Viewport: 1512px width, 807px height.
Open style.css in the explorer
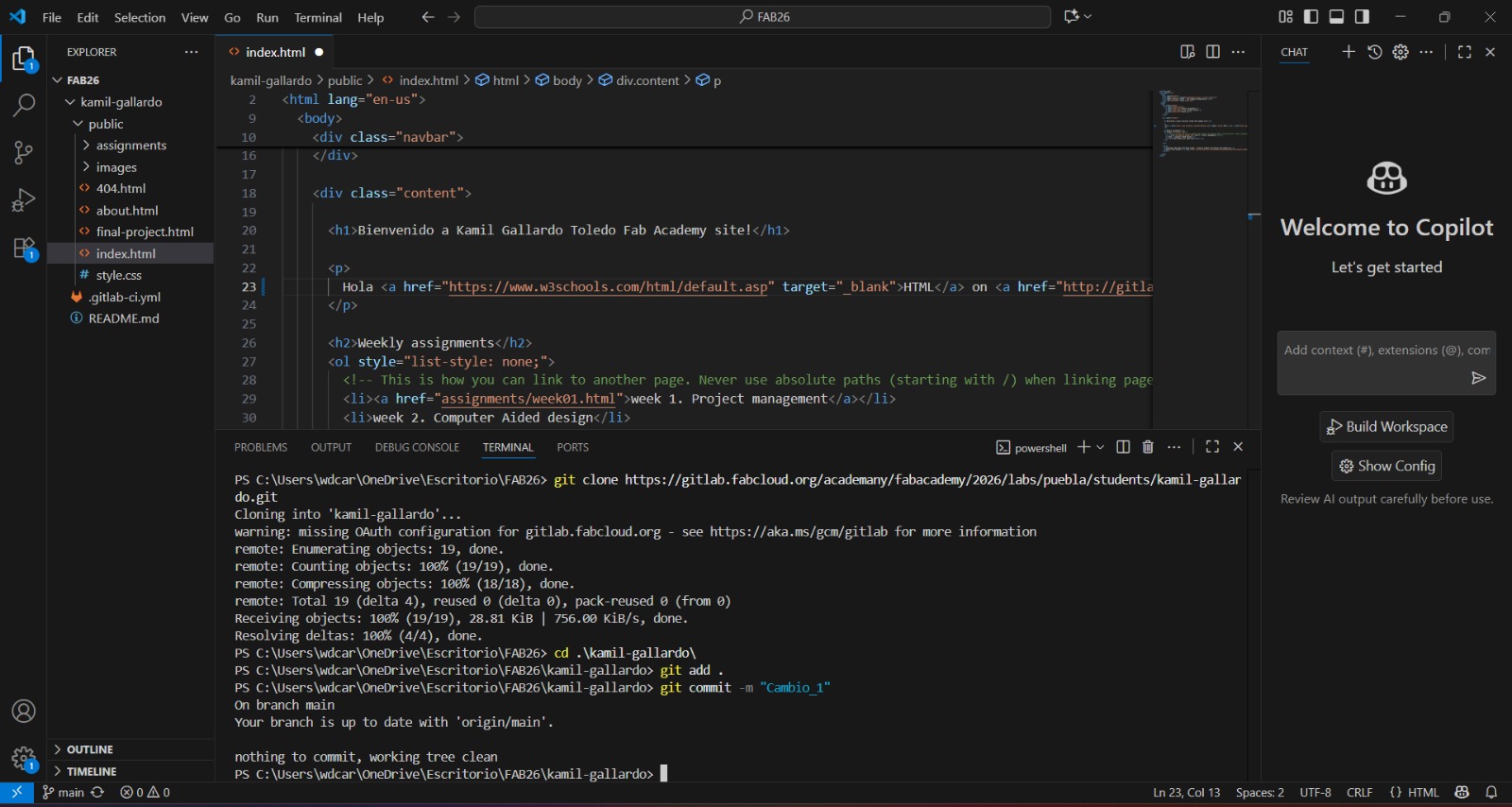point(119,275)
